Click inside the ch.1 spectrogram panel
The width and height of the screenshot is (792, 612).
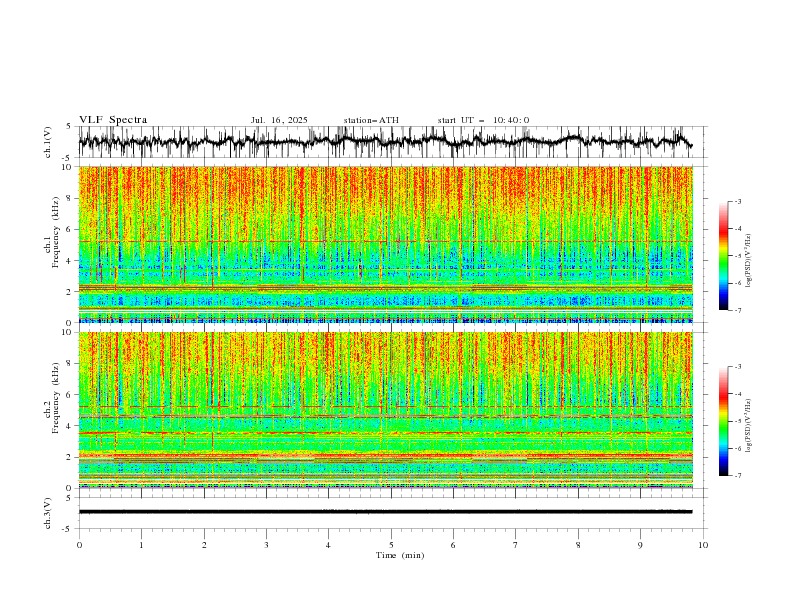[386, 244]
